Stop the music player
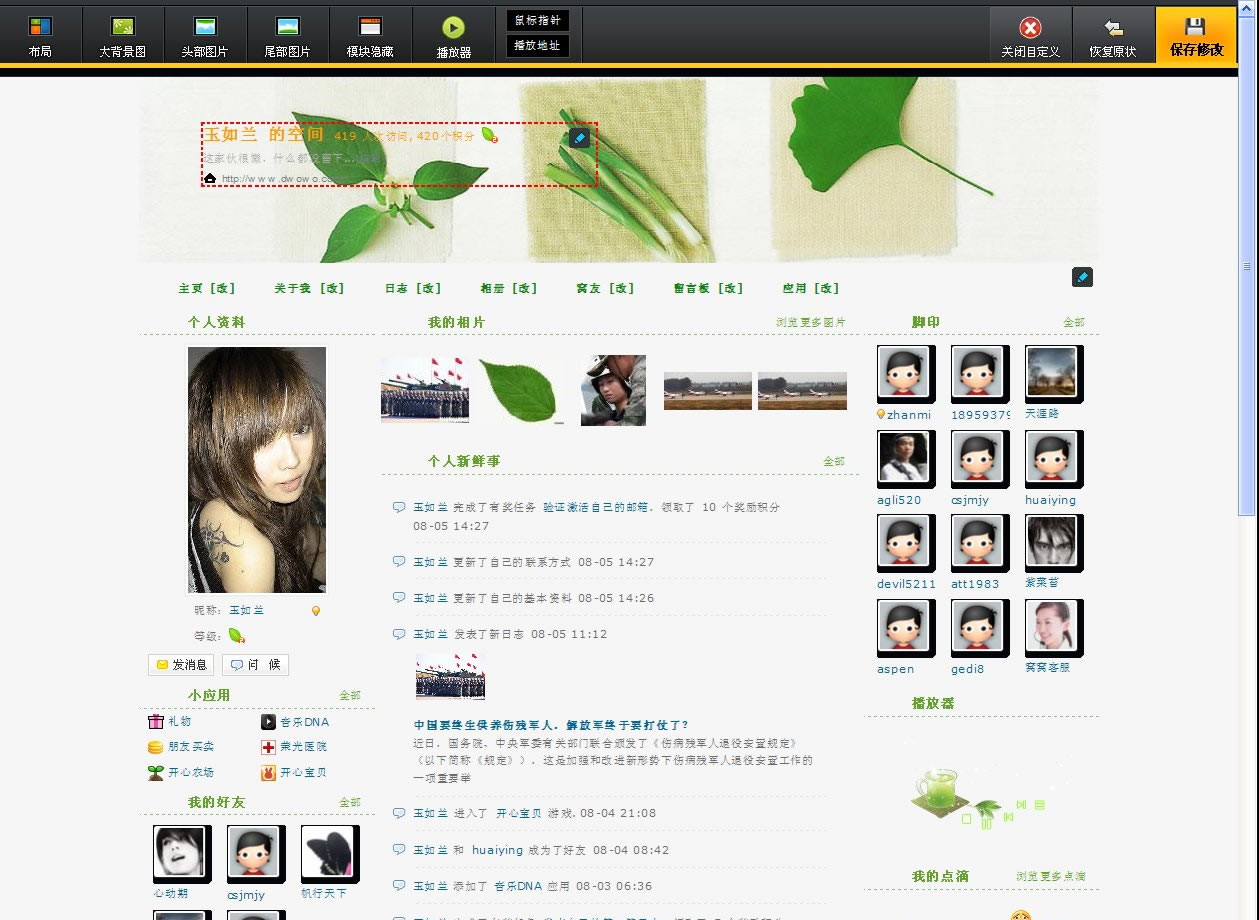This screenshot has height=920, width=1259. (967, 819)
